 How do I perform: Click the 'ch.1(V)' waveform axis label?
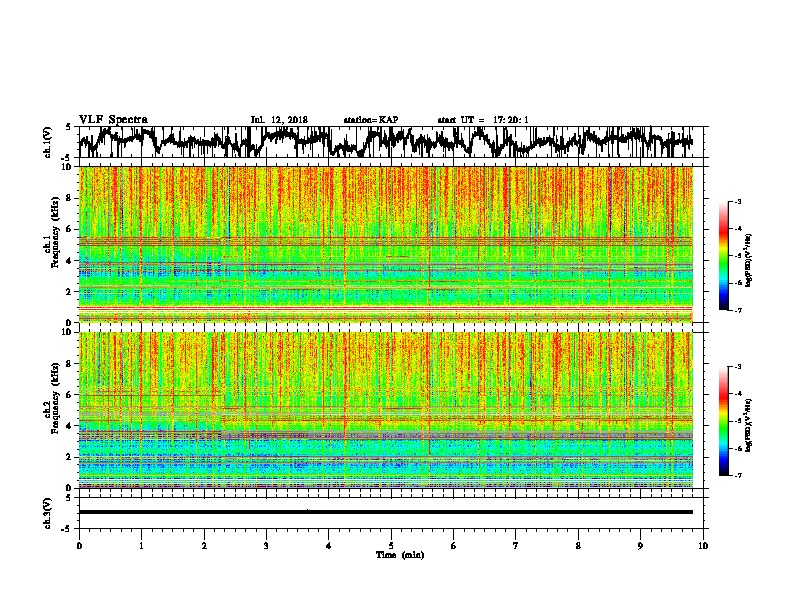(47, 142)
